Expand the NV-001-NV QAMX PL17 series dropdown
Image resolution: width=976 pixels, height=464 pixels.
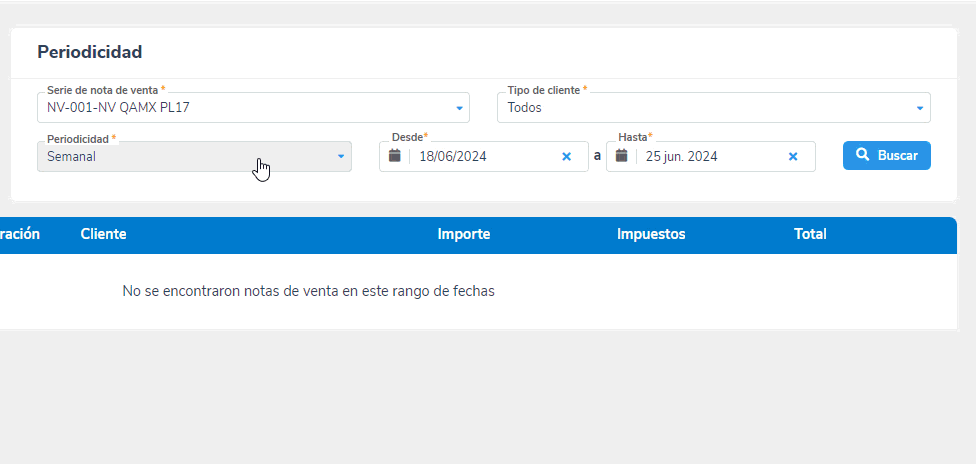coord(250,108)
